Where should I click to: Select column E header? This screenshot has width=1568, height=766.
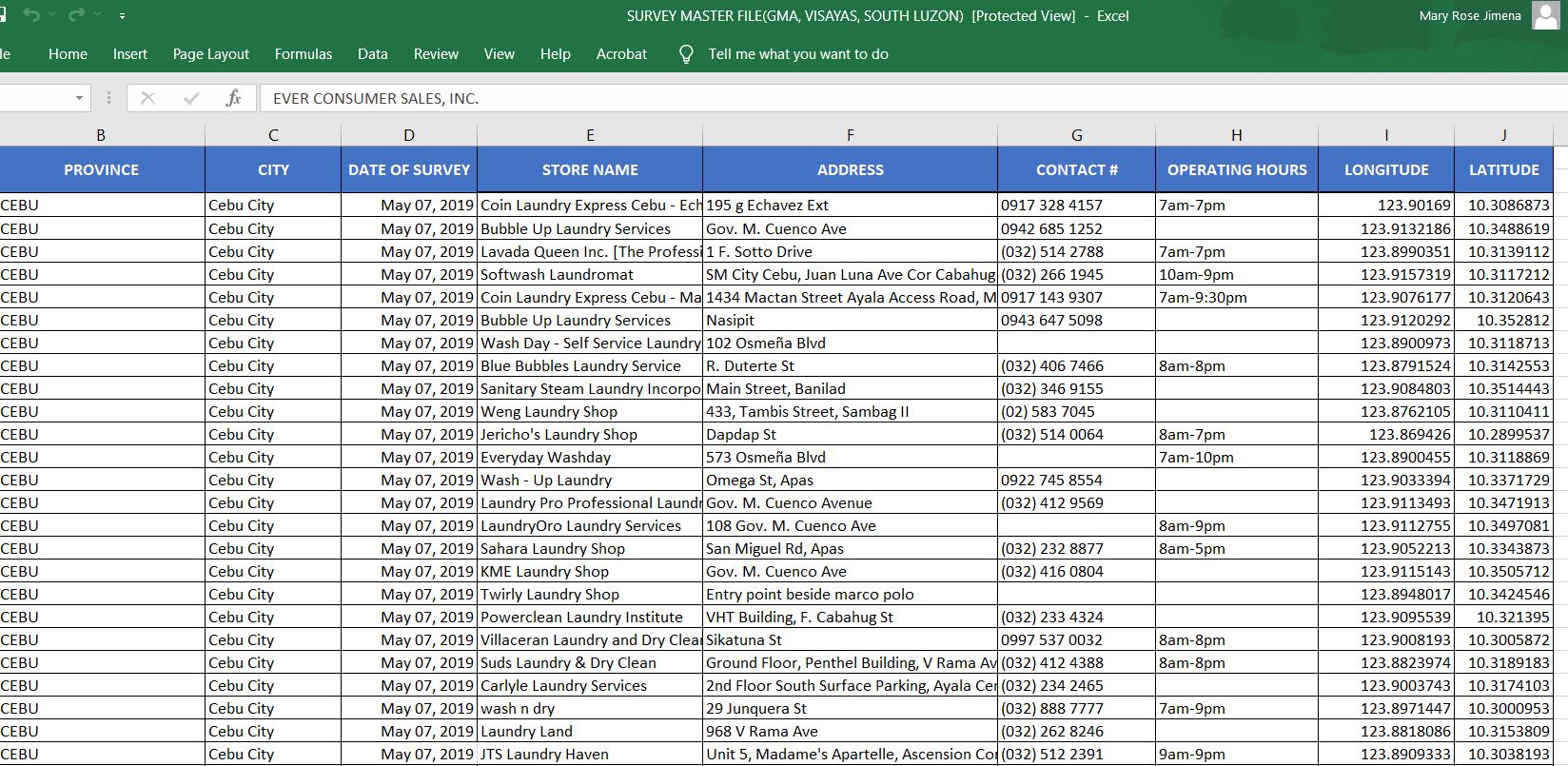590,135
